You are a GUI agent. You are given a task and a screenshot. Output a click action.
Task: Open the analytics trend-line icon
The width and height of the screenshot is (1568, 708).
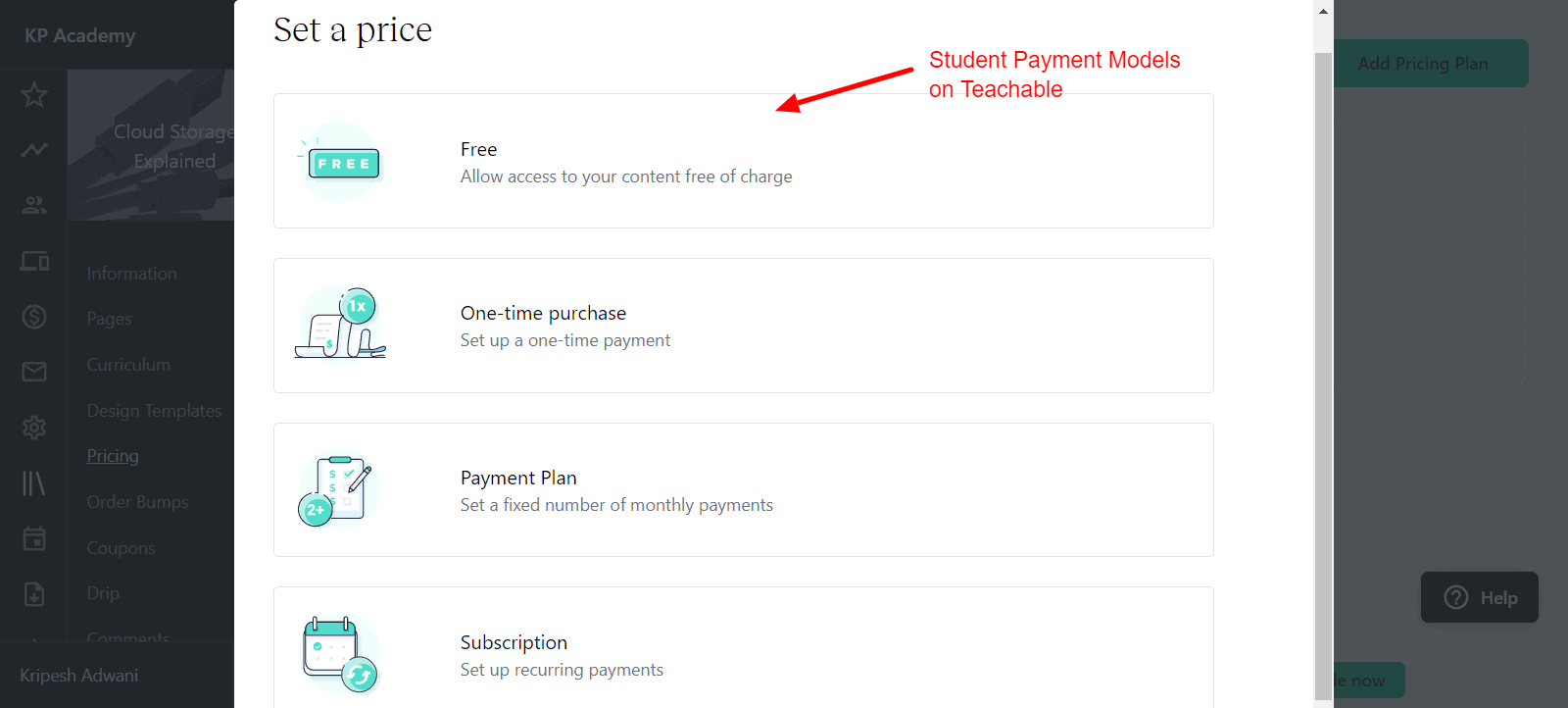point(34,150)
